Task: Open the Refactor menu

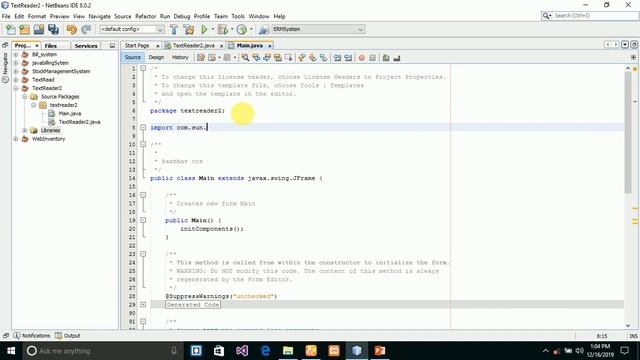Action: tap(146, 16)
